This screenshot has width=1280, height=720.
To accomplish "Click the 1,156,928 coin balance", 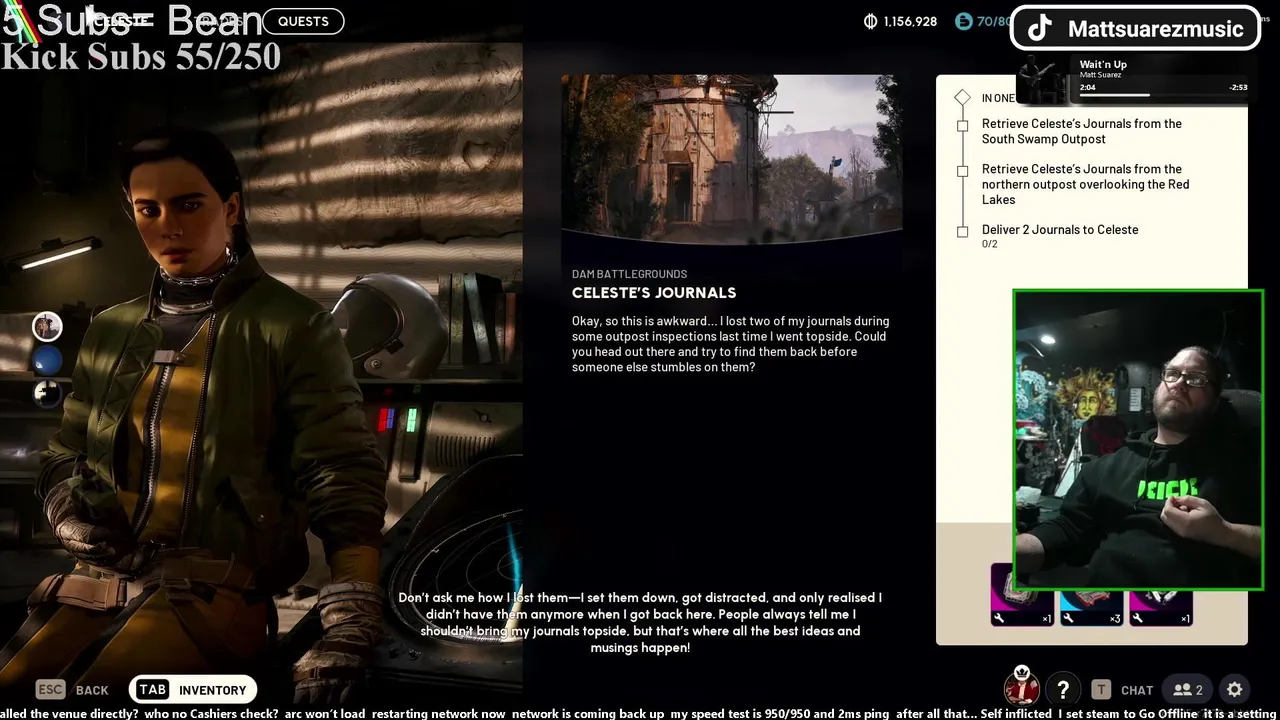I will 910,21.
